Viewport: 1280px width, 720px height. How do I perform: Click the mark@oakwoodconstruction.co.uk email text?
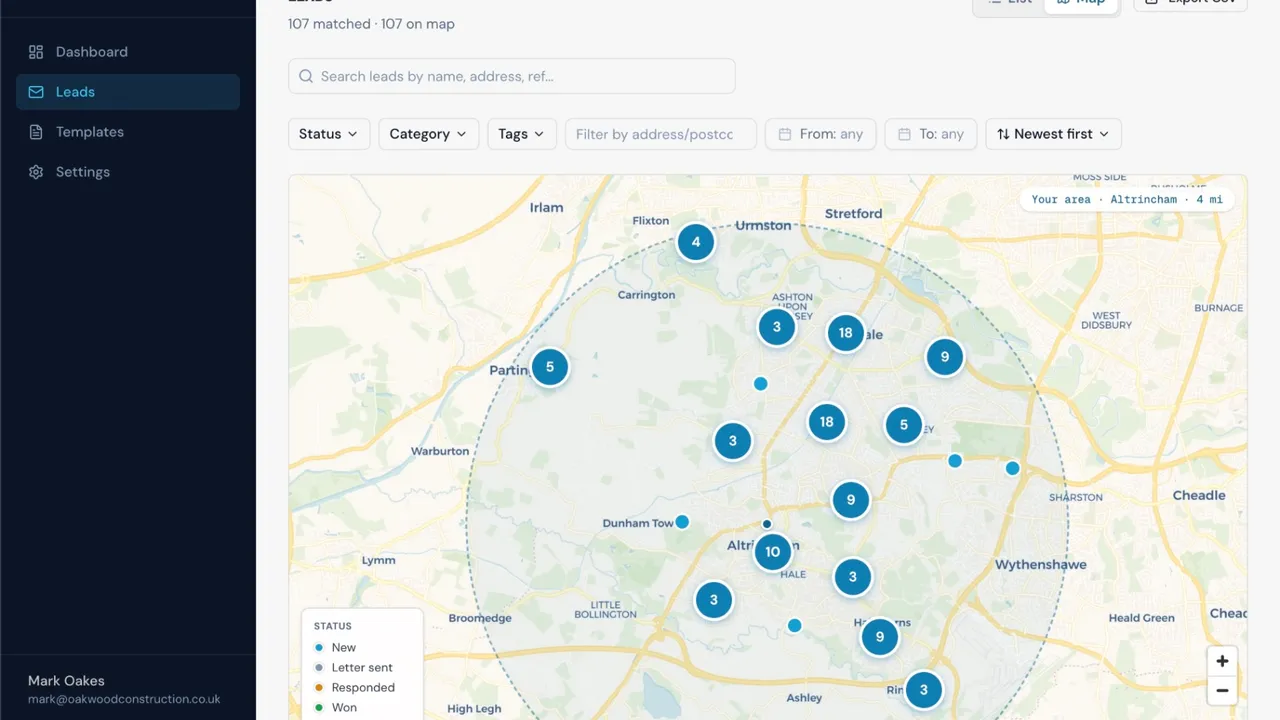(x=124, y=700)
